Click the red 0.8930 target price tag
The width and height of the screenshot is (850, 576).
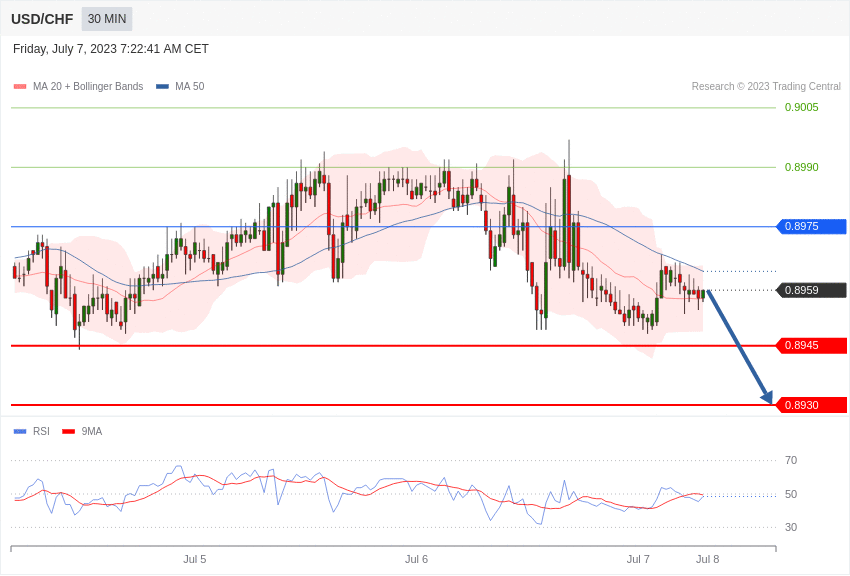(x=812, y=405)
